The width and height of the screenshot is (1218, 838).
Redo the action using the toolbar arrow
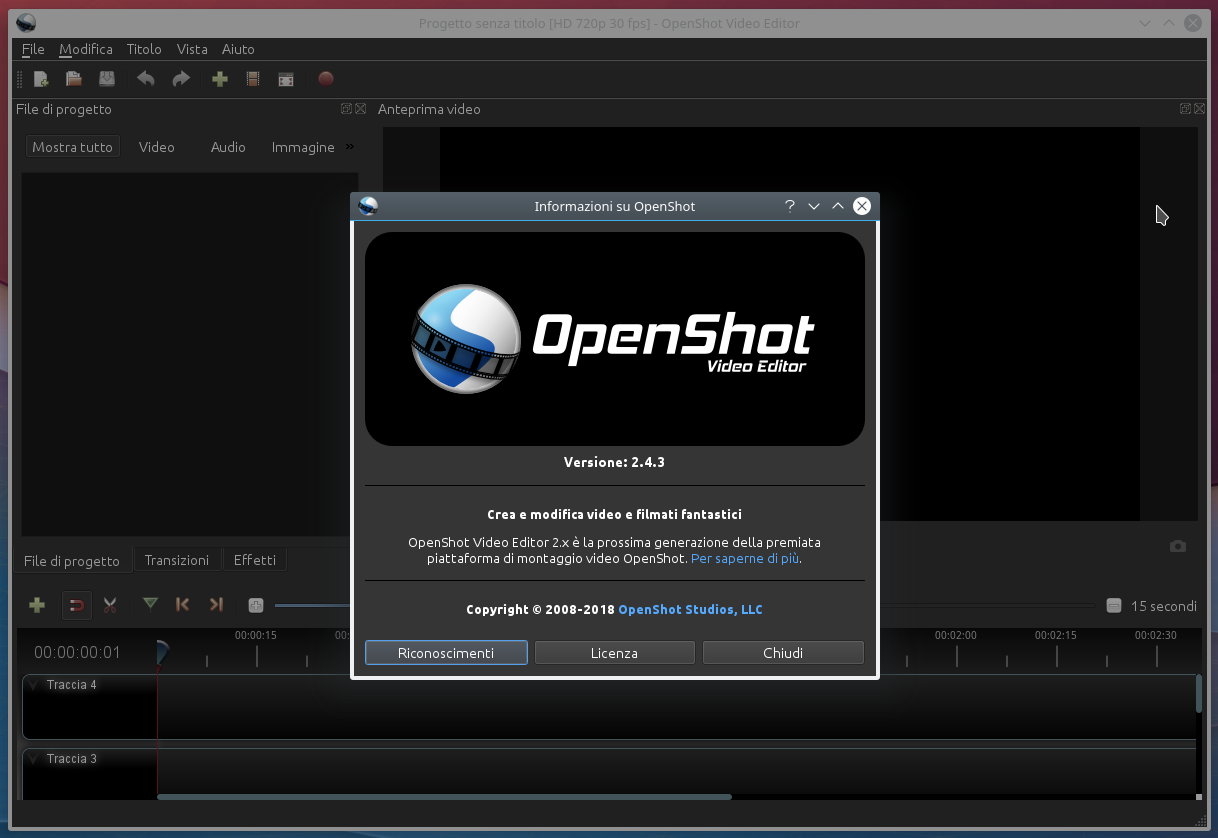click(181, 79)
